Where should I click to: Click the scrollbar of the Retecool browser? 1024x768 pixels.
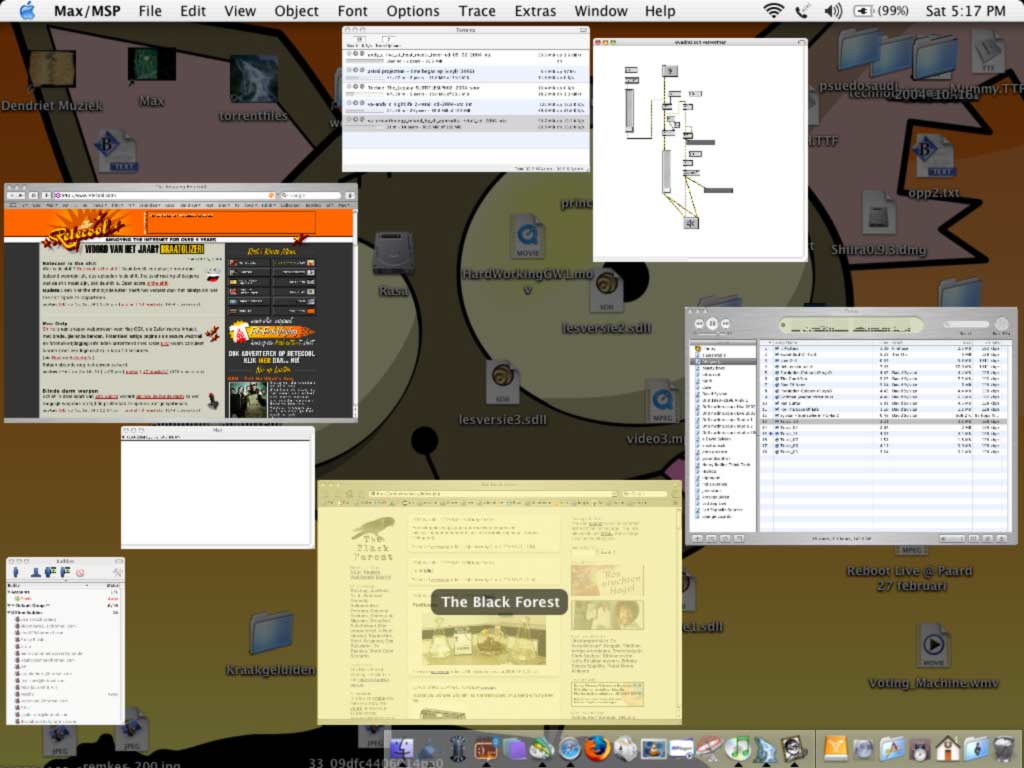(x=355, y=313)
